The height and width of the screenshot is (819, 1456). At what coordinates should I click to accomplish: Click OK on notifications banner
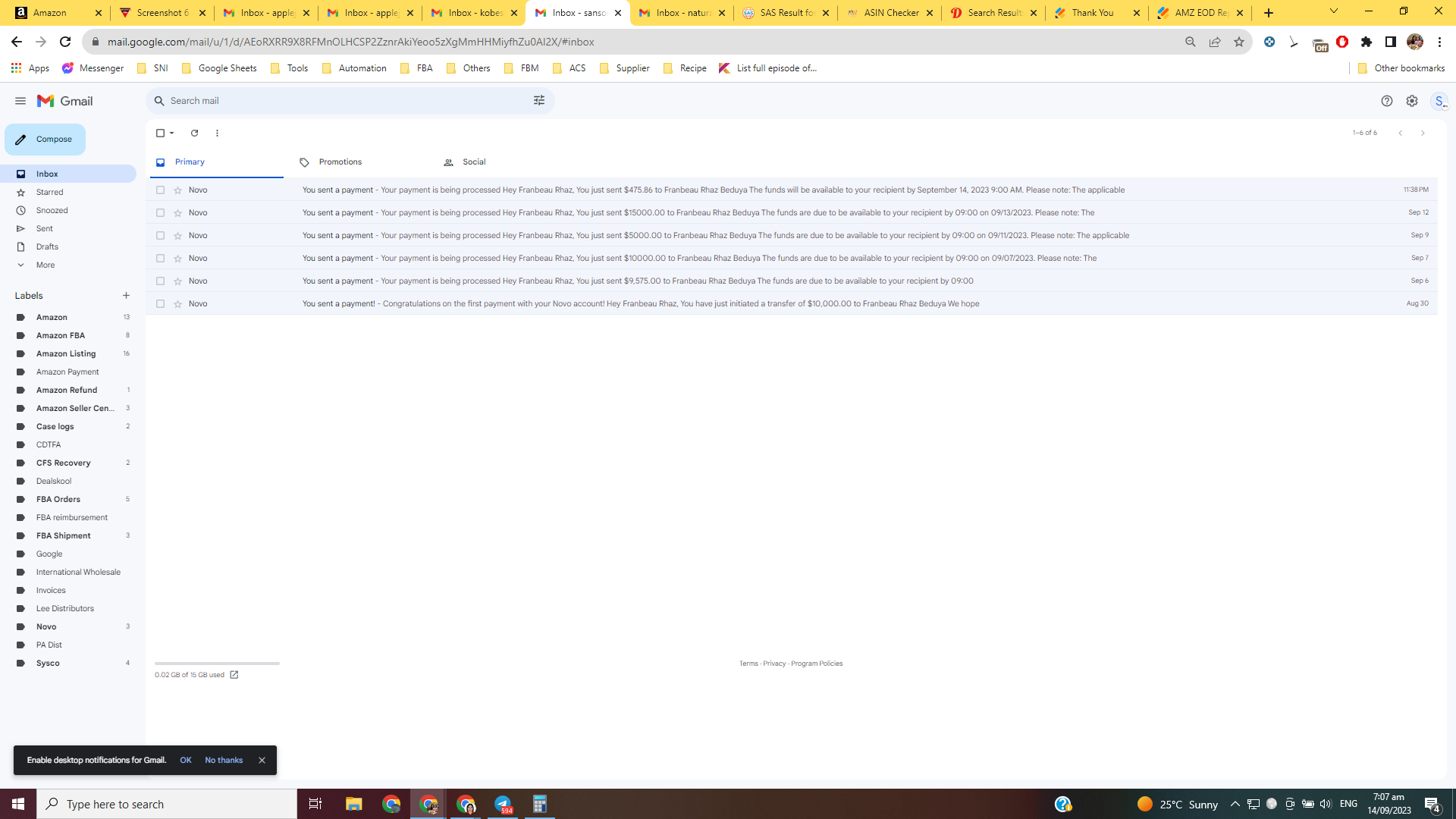(x=186, y=761)
